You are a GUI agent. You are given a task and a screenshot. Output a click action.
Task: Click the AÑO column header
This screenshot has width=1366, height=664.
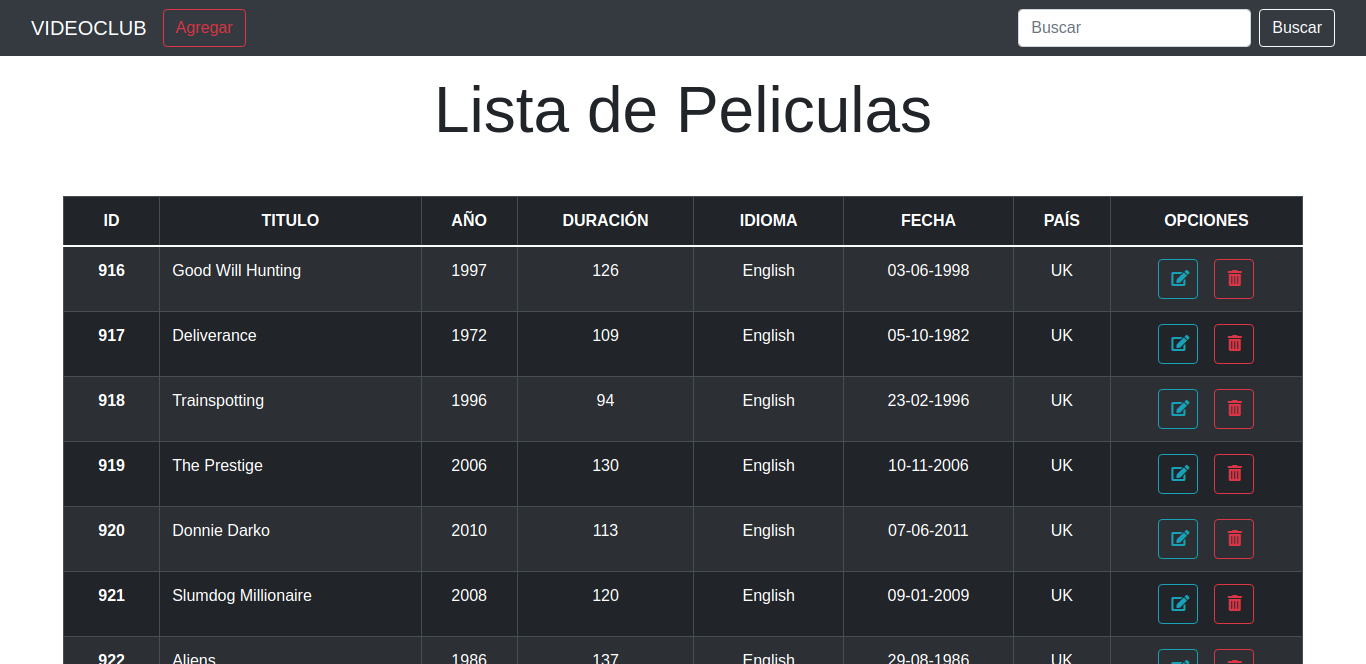pos(469,221)
